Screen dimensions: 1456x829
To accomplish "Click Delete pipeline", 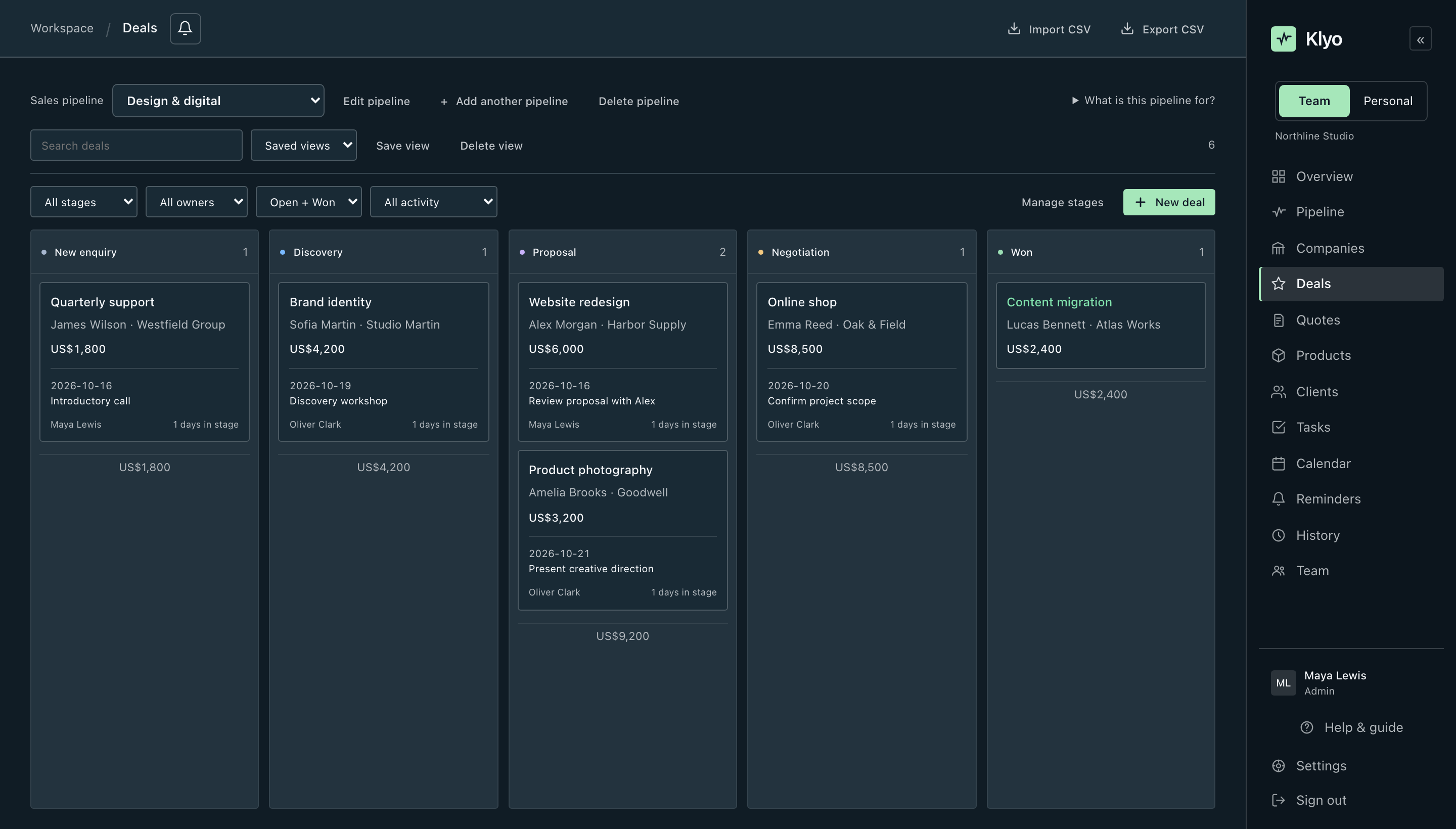I will 639,101.
